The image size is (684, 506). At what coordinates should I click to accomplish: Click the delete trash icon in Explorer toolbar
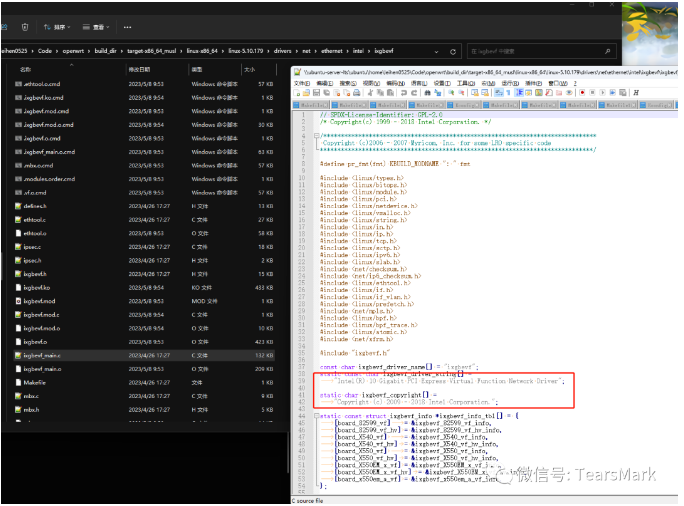coord(25,27)
